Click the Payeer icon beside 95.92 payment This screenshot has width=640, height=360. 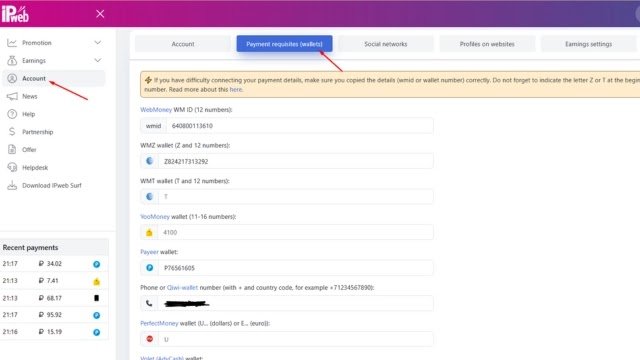(97, 315)
